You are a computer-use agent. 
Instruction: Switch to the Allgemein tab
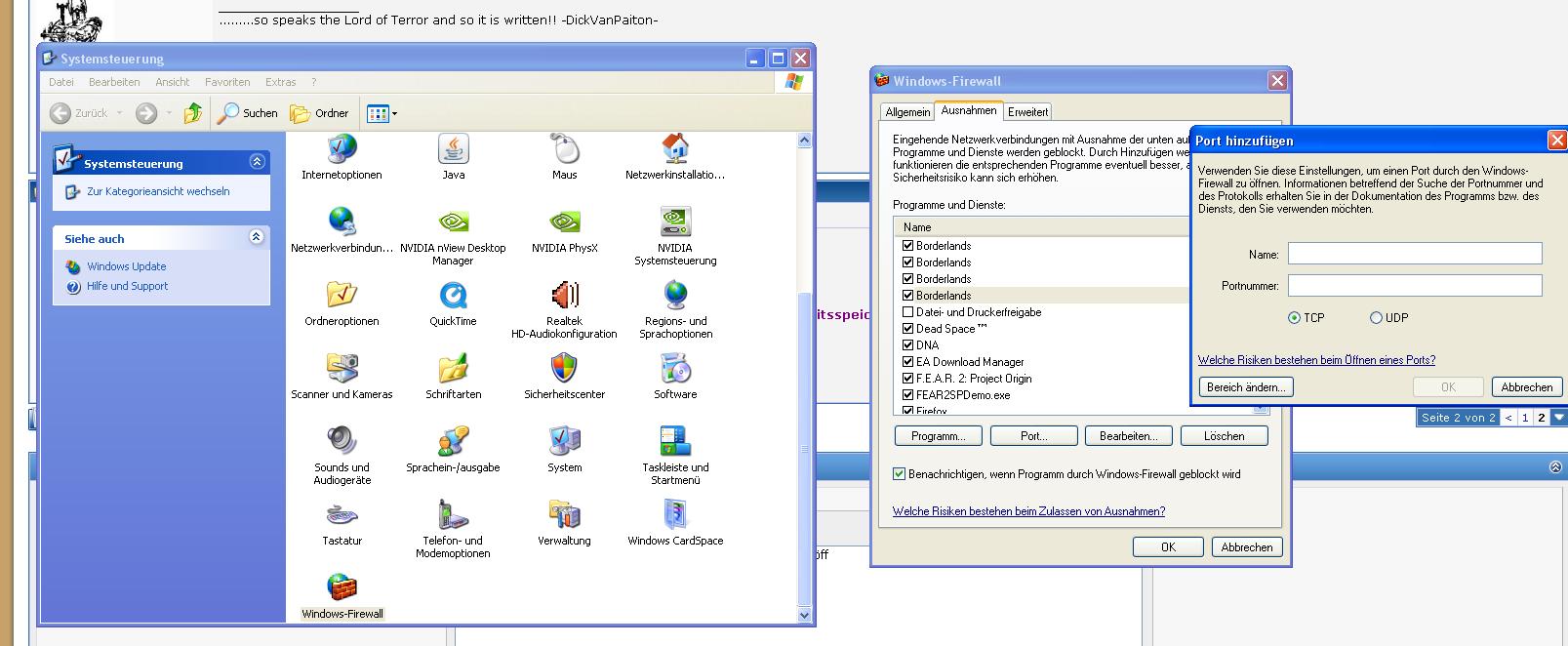(907, 112)
